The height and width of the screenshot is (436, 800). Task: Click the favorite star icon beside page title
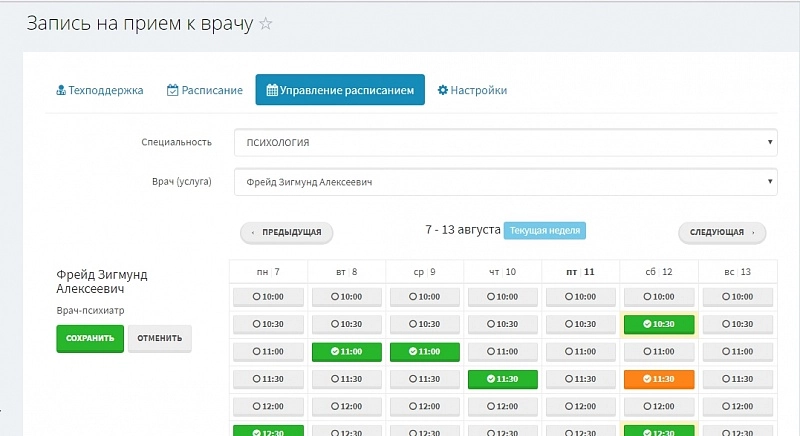(x=265, y=24)
